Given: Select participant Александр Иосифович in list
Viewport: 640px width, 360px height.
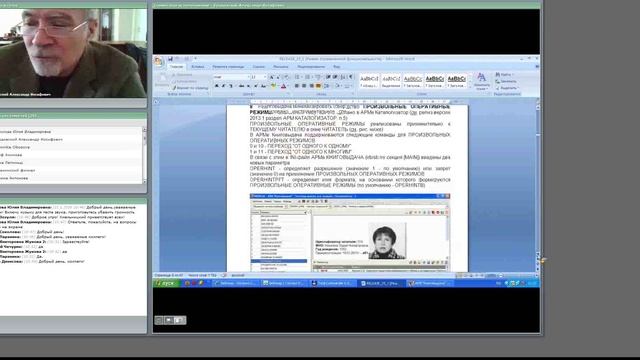Looking at the screenshot, I should [32, 140].
